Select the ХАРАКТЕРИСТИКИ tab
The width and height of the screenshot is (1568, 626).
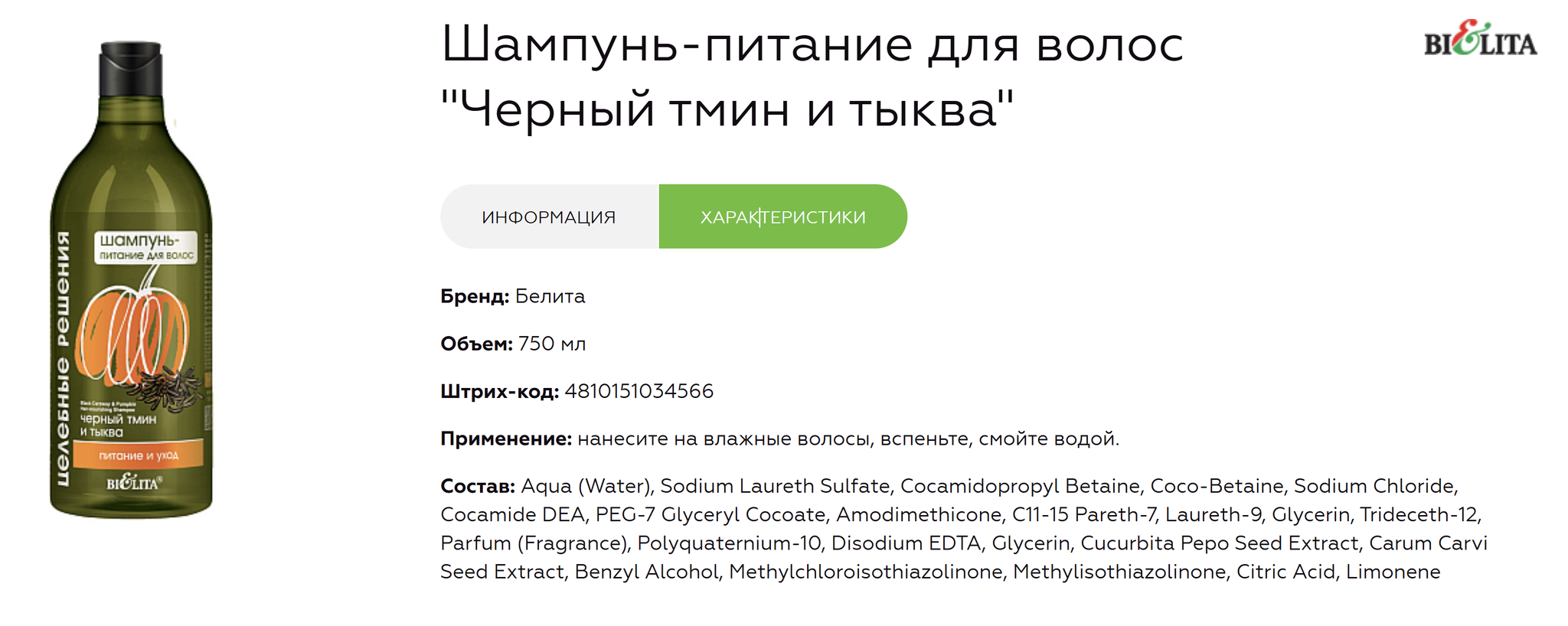[783, 217]
